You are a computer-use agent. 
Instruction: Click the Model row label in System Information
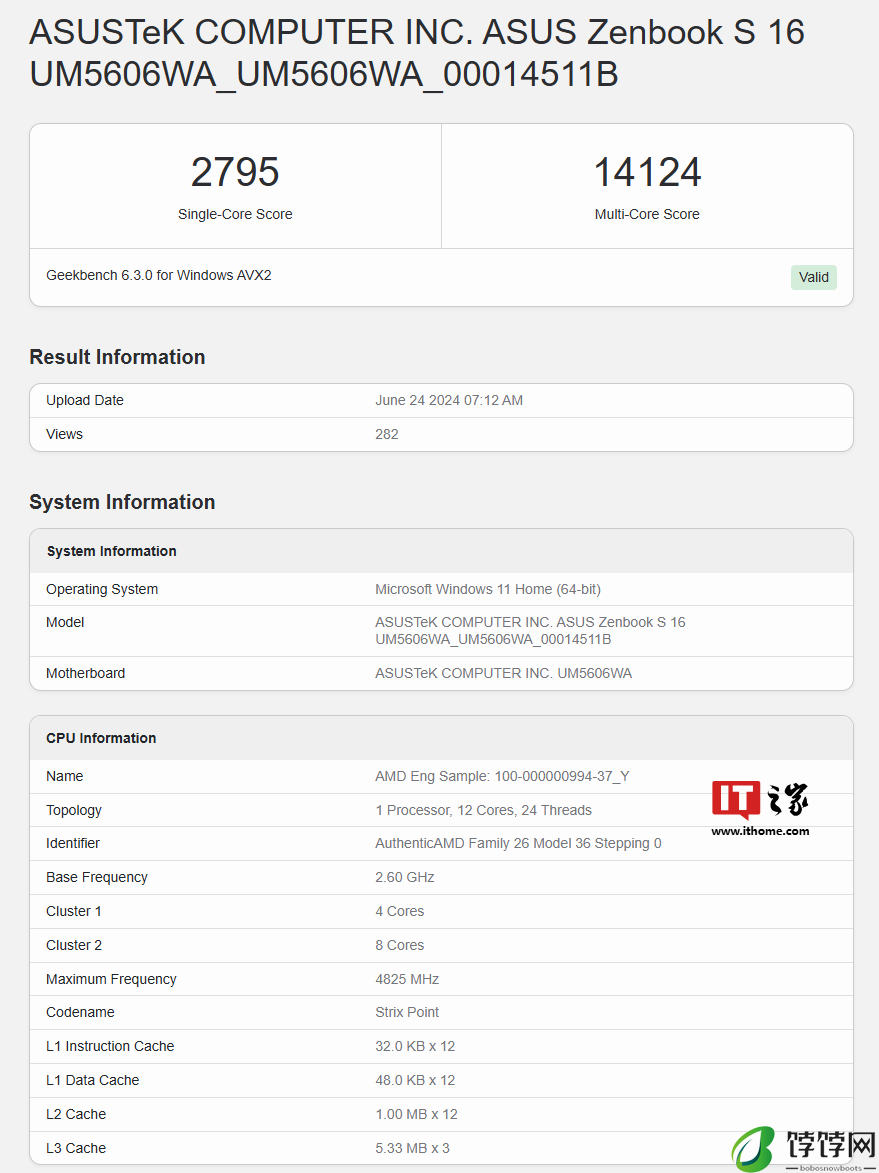point(65,622)
